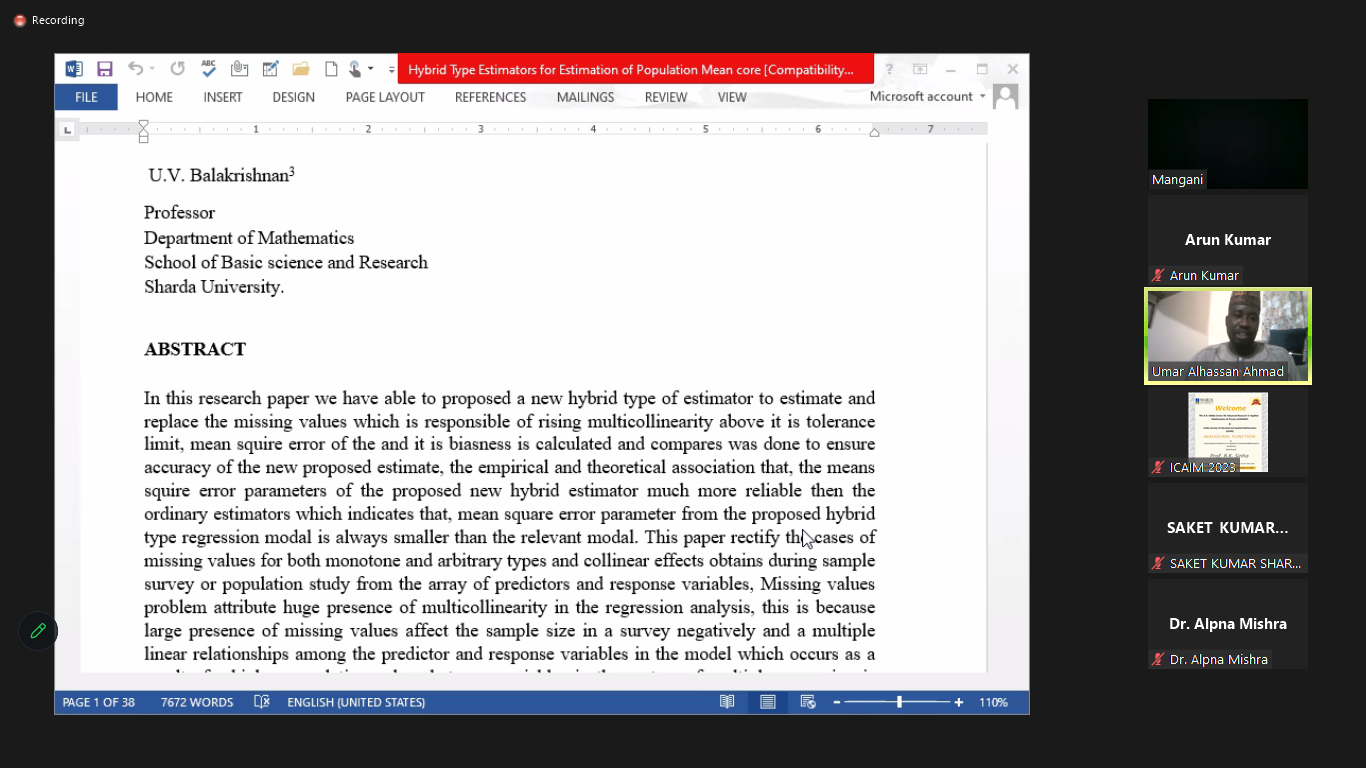The image size is (1366, 768).
Task: Click the 110% zoom level button
Action: (x=993, y=702)
